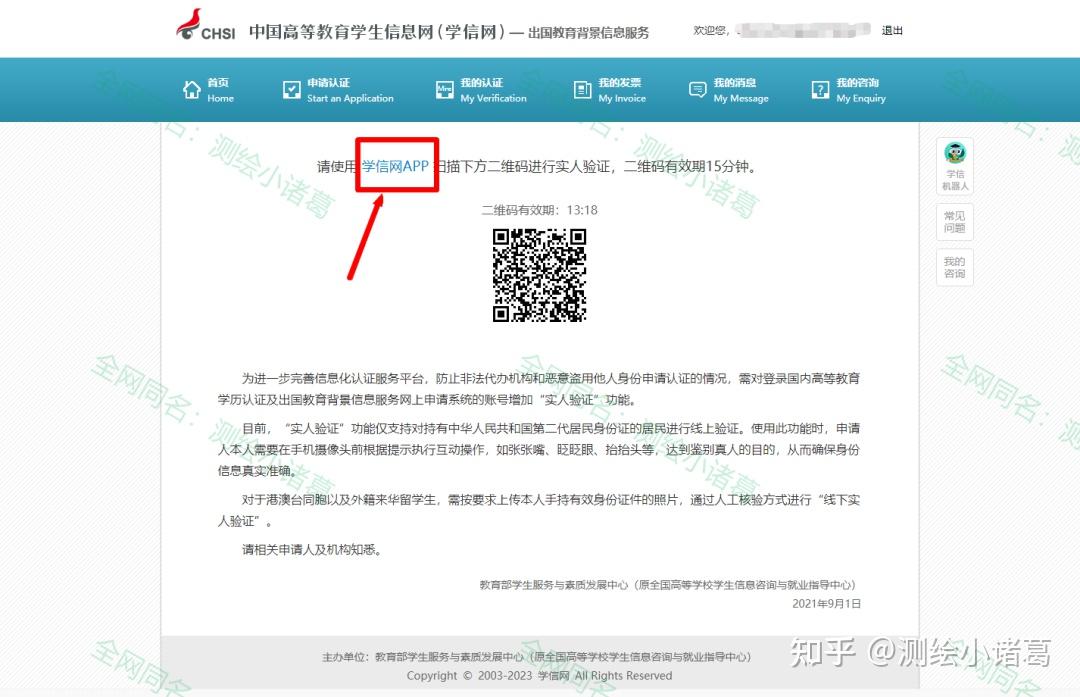
Task: Go to 我的认证 My Verification
Action: pyautogui.click(x=481, y=90)
